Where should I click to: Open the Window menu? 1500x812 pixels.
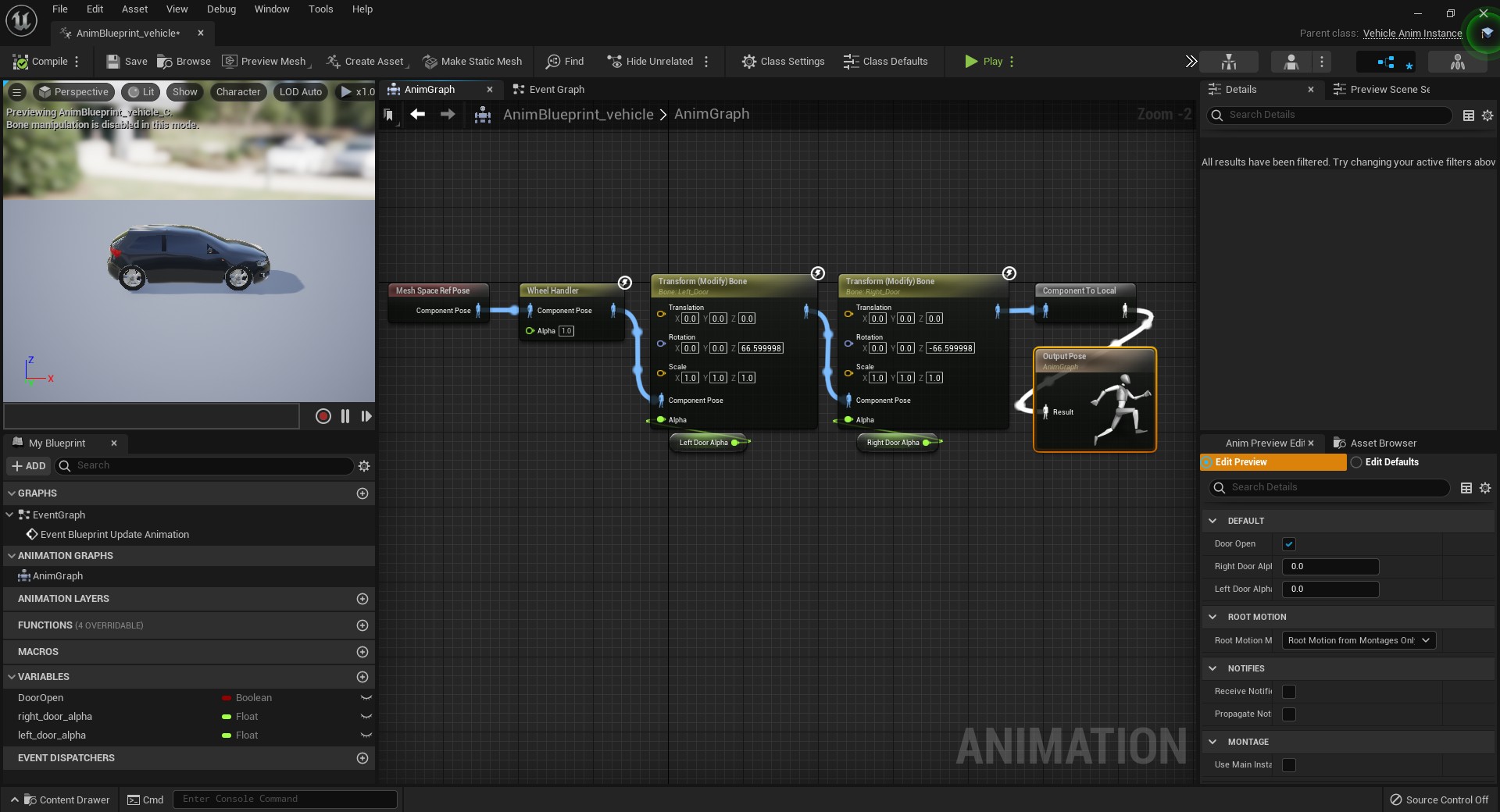(272, 9)
